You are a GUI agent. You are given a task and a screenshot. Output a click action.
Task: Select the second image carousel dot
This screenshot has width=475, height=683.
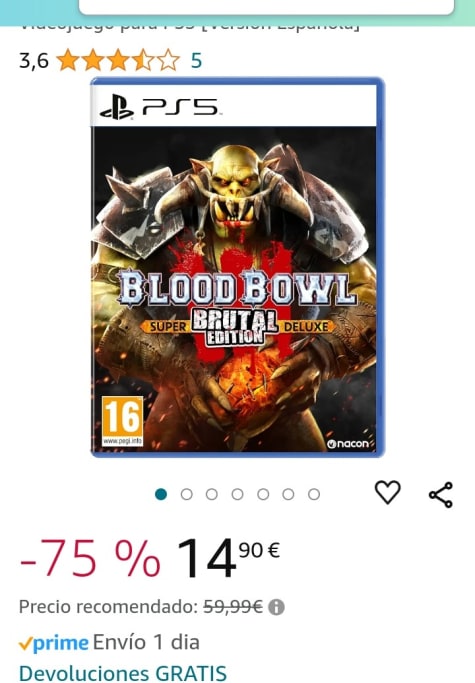click(187, 494)
